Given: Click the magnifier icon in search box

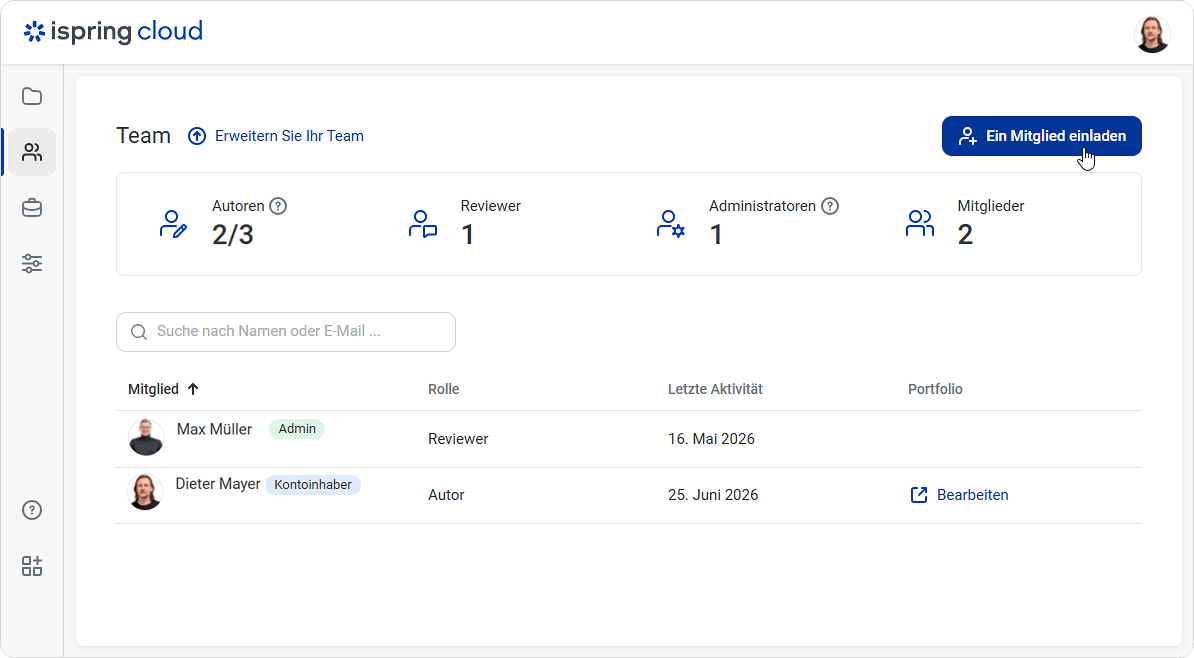Looking at the screenshot, I should click(139, 332).
